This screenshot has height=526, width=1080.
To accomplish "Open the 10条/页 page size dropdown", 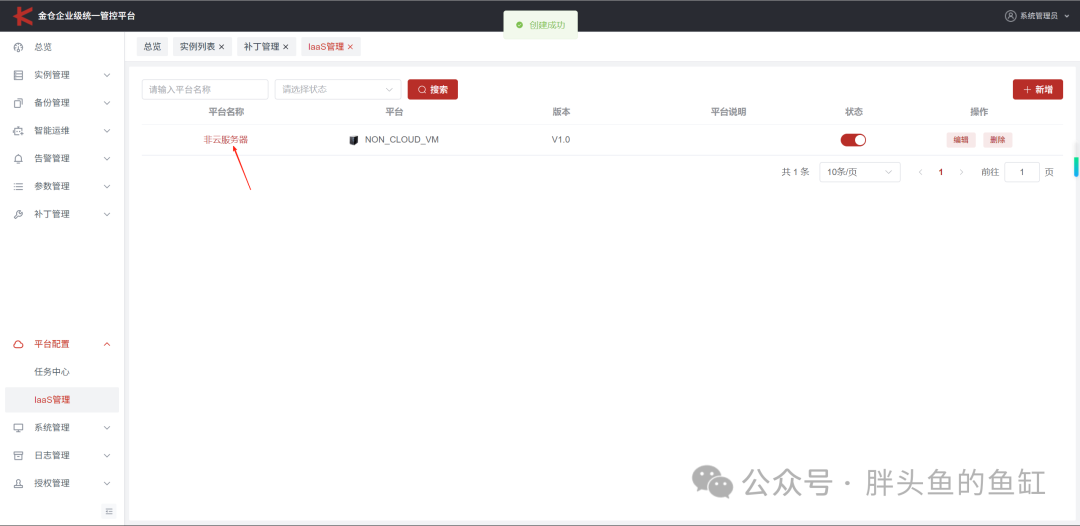I will (x=860, y=172).
